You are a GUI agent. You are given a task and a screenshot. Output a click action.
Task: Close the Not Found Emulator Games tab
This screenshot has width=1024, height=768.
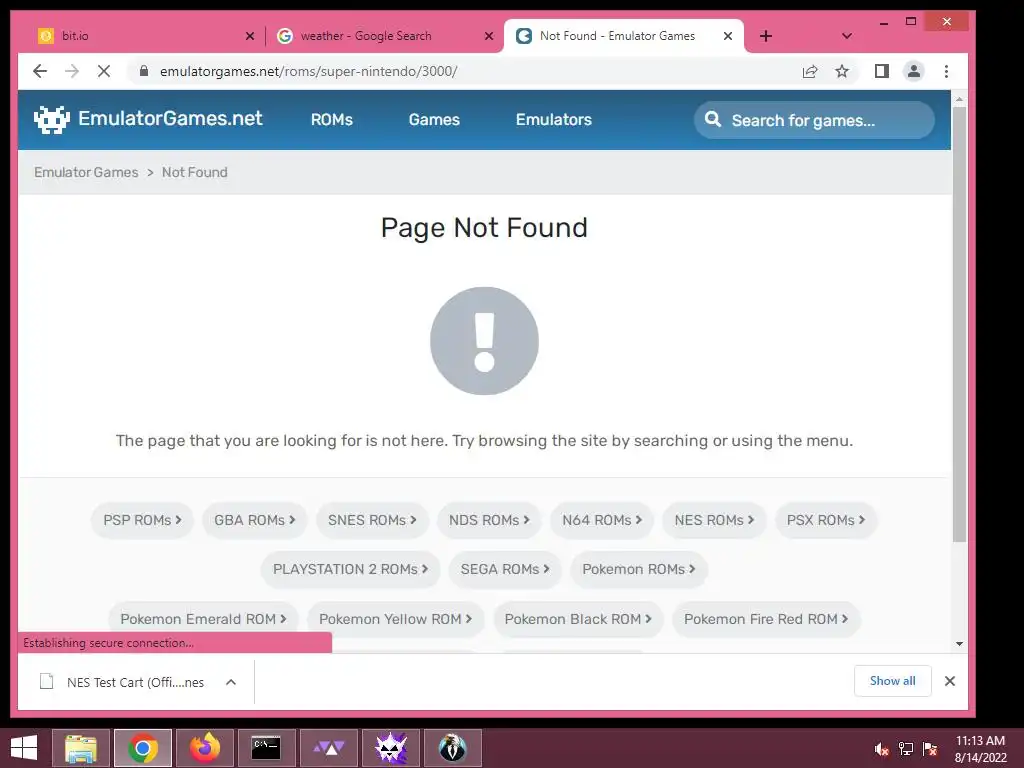click(x=728, y=36)
